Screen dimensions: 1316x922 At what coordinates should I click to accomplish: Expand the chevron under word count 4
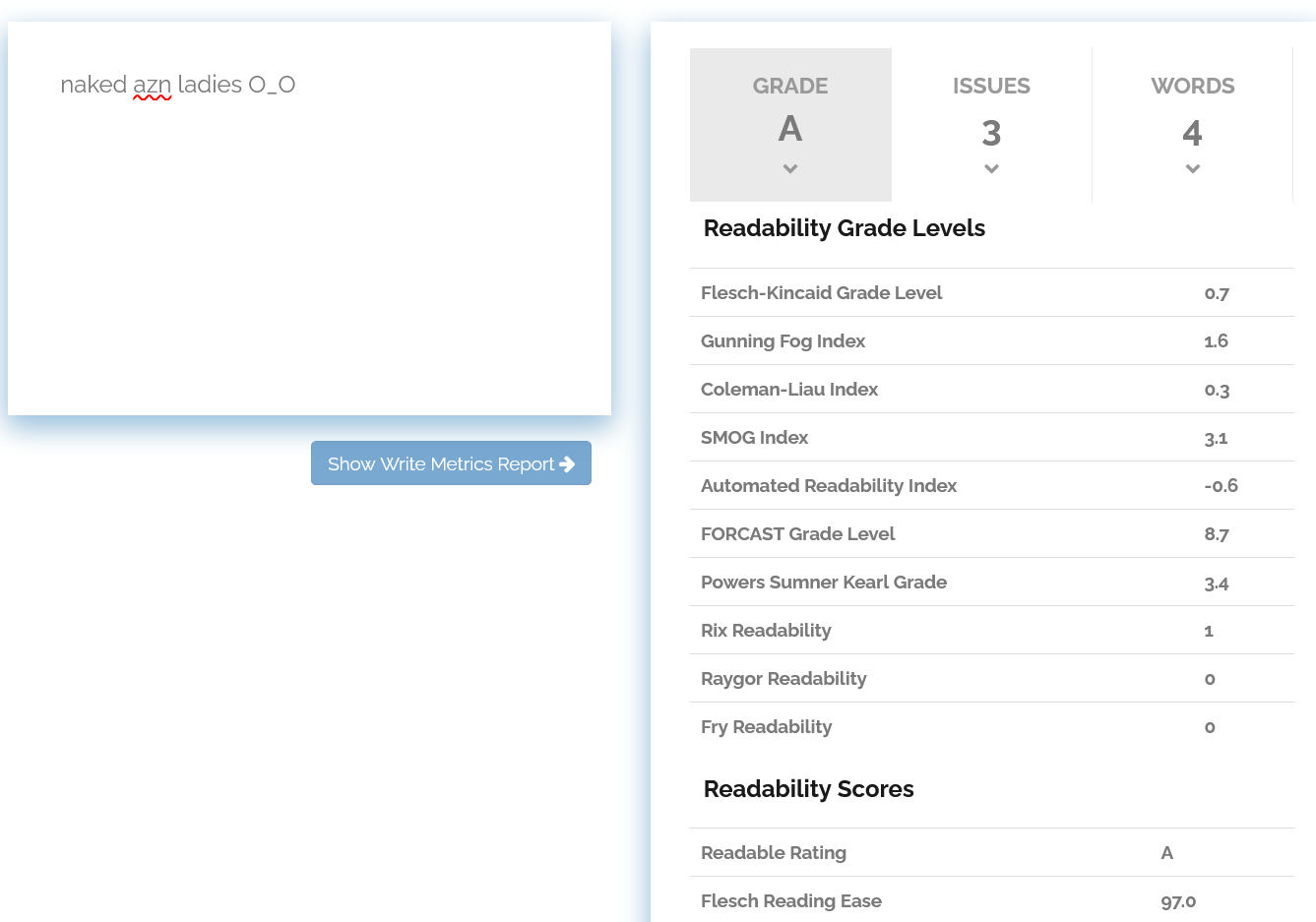pos(1193,168)
